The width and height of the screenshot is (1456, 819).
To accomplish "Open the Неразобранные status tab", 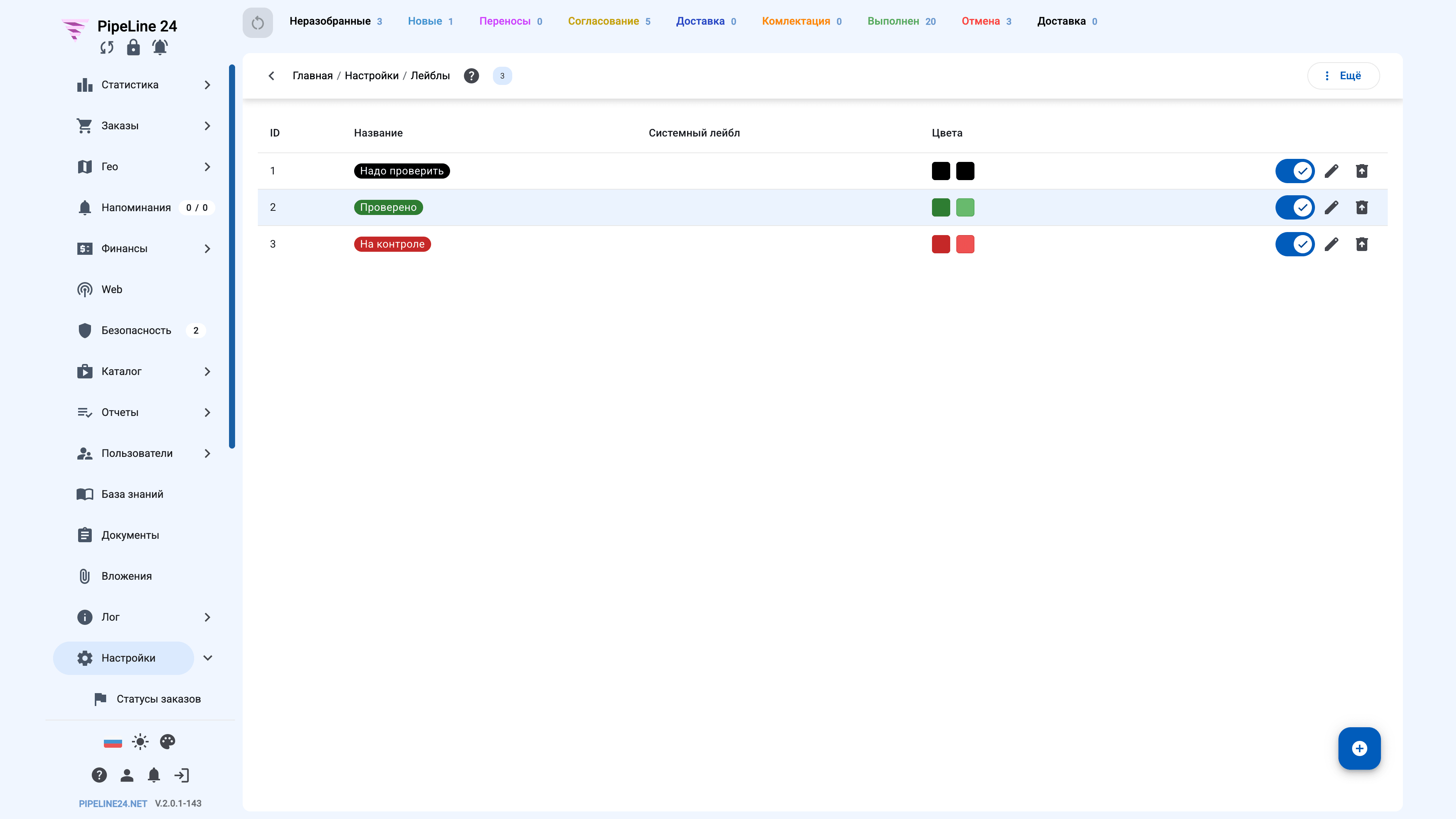I will [336, 22].
